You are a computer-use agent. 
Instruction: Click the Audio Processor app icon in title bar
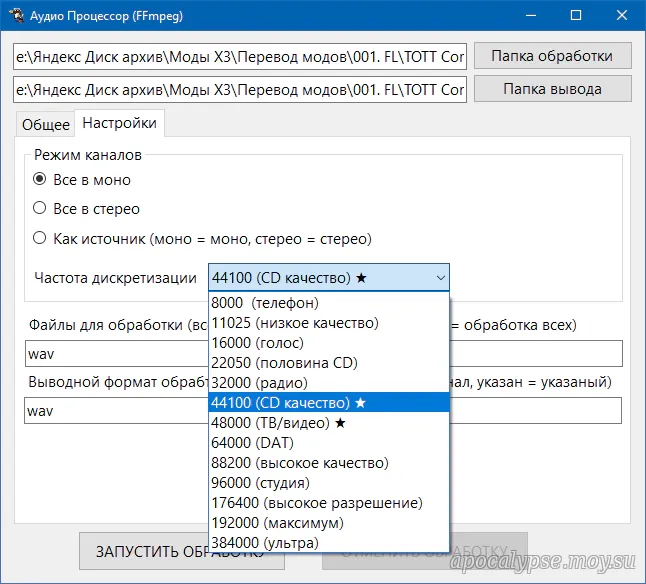point(16,16)
